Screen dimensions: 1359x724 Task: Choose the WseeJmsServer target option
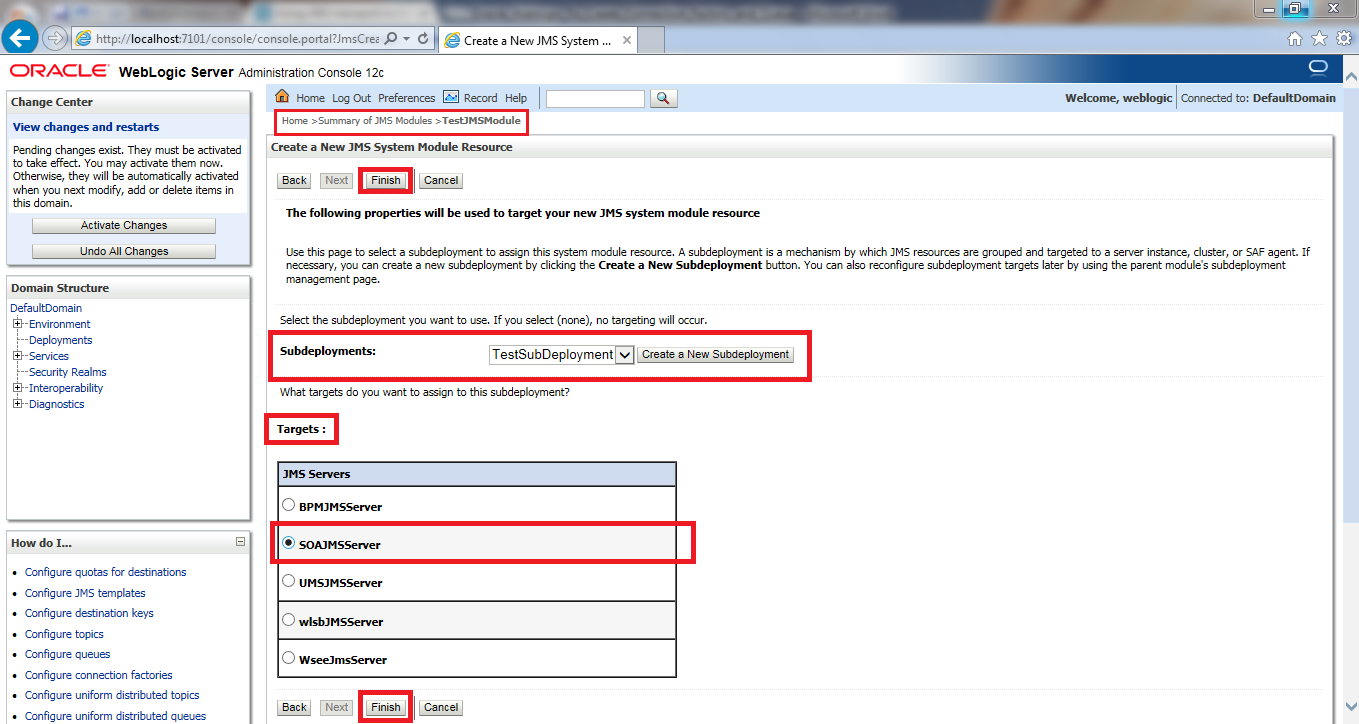point(289,659)
